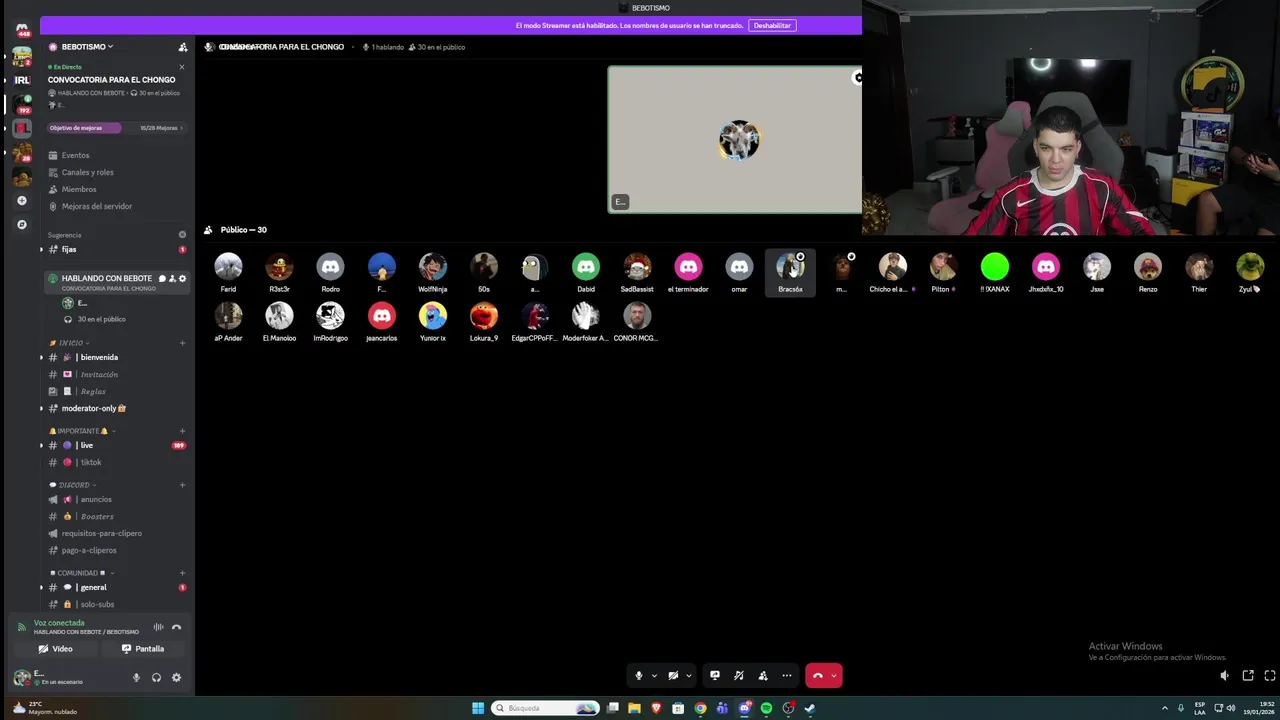Open Mejoras del servidor

[96, 206]
